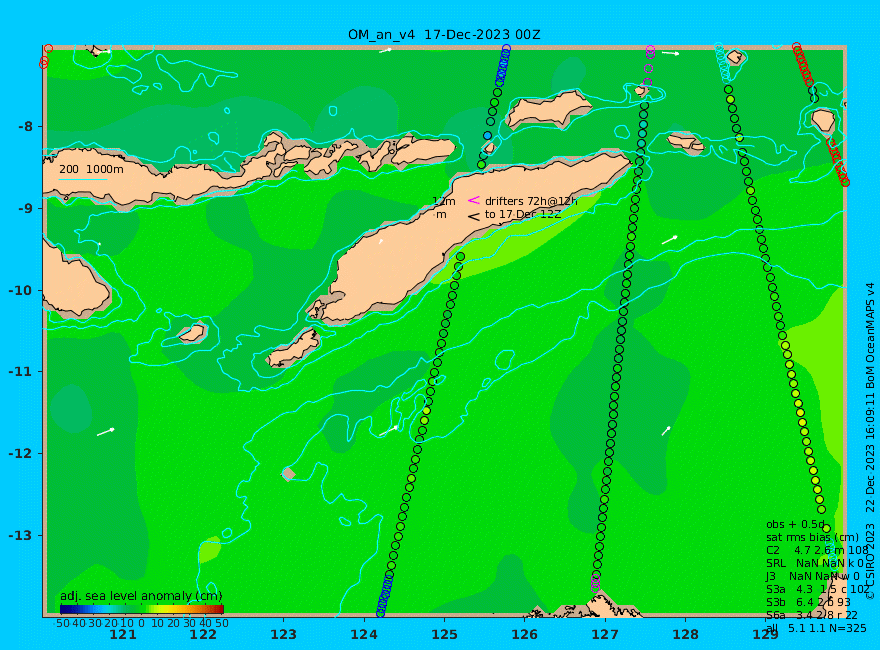Viewport: 880px width, 650px height.
Task: Select the "200 1000m" contour depth label
Action: click(91, 169)
